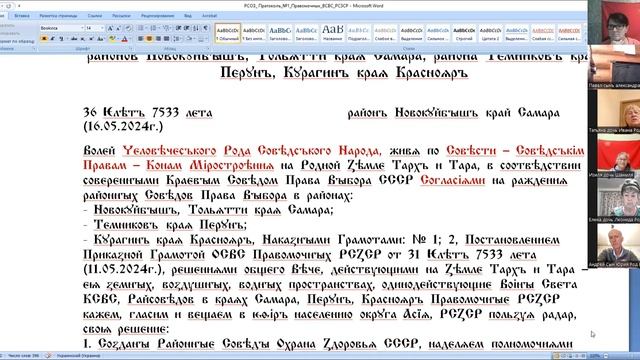Open the Insert (Вставка) ribbon tab
The height and width of the screenshot is (360, 640).
click(x=22, y=16)
